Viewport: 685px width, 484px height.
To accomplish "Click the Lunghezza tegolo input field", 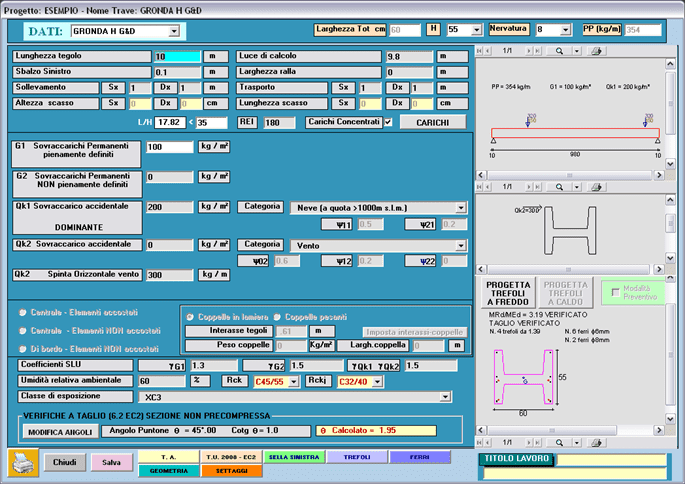I will click(x=177, y=56).
